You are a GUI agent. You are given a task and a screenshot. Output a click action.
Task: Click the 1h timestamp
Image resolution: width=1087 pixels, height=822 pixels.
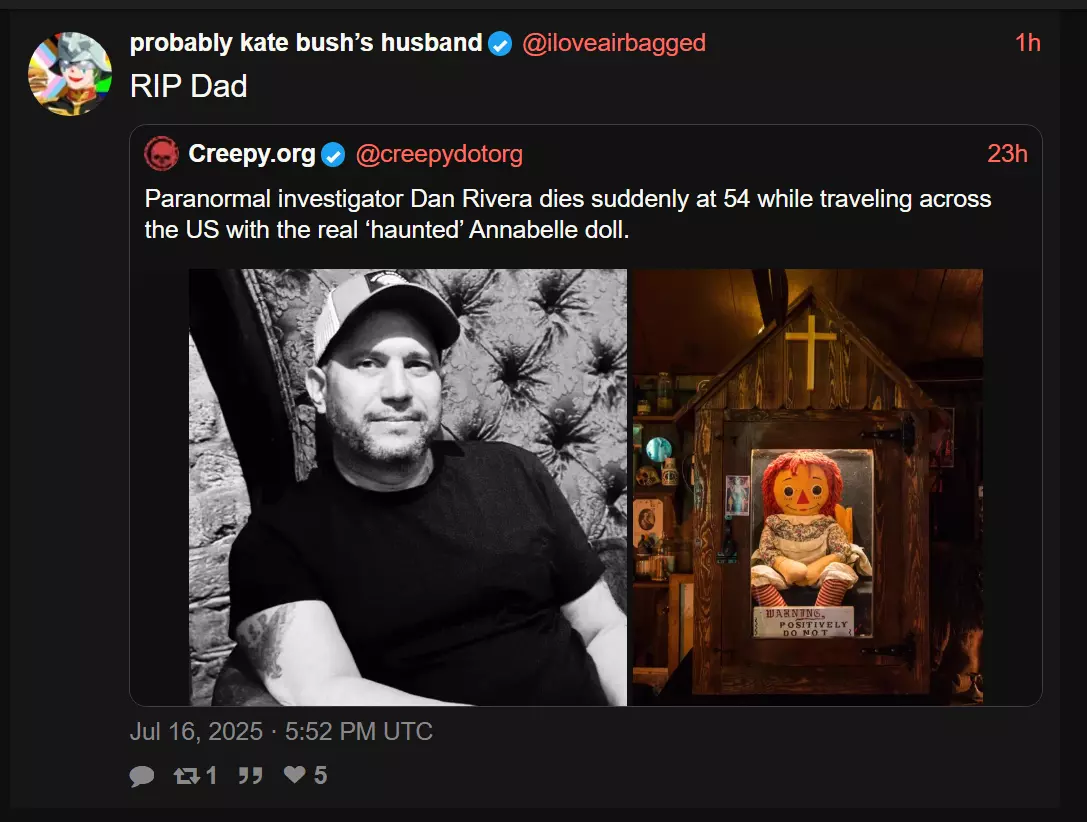(1027, 43)
